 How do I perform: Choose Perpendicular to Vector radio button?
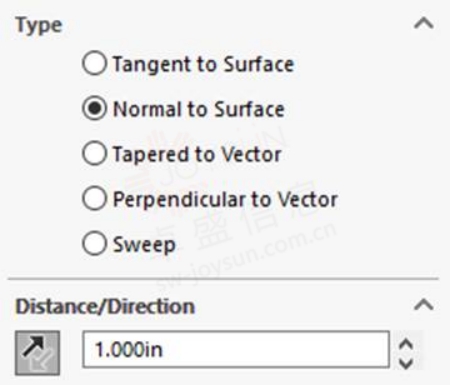coord(95,198)
